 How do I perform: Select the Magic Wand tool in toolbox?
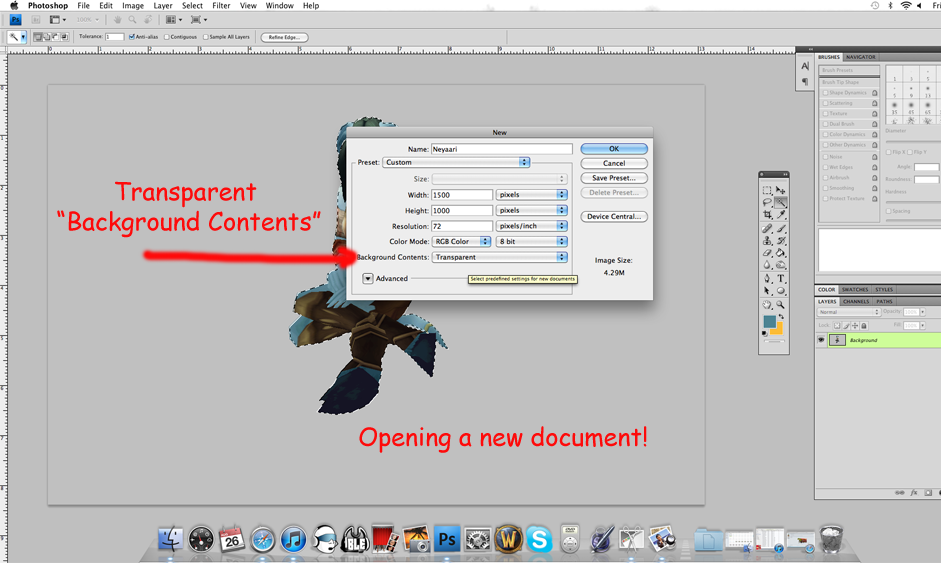pos(781,203)
